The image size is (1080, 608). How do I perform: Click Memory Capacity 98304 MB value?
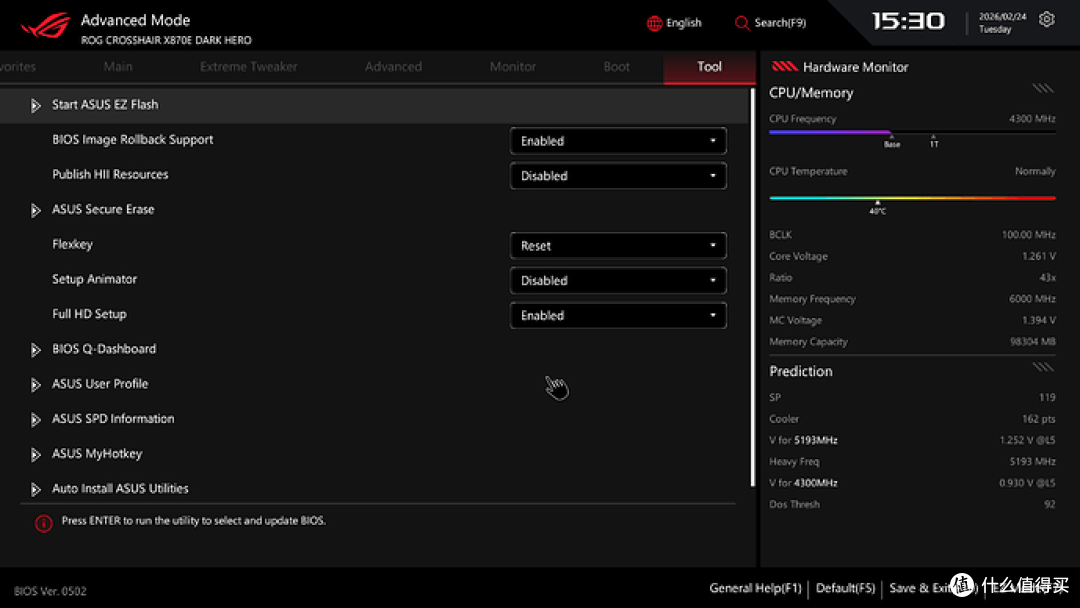1034,342
